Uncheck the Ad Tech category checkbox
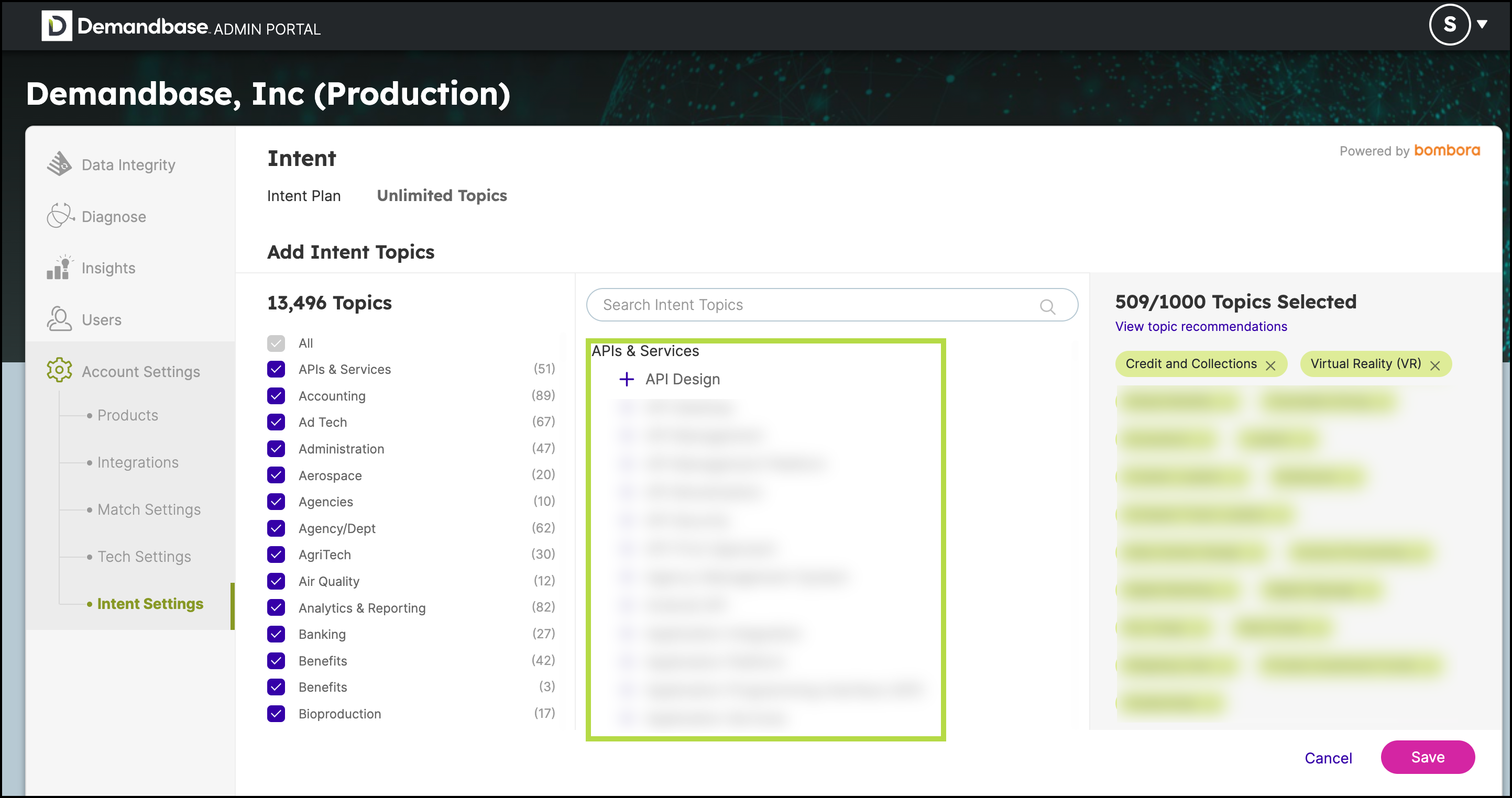 276,422
